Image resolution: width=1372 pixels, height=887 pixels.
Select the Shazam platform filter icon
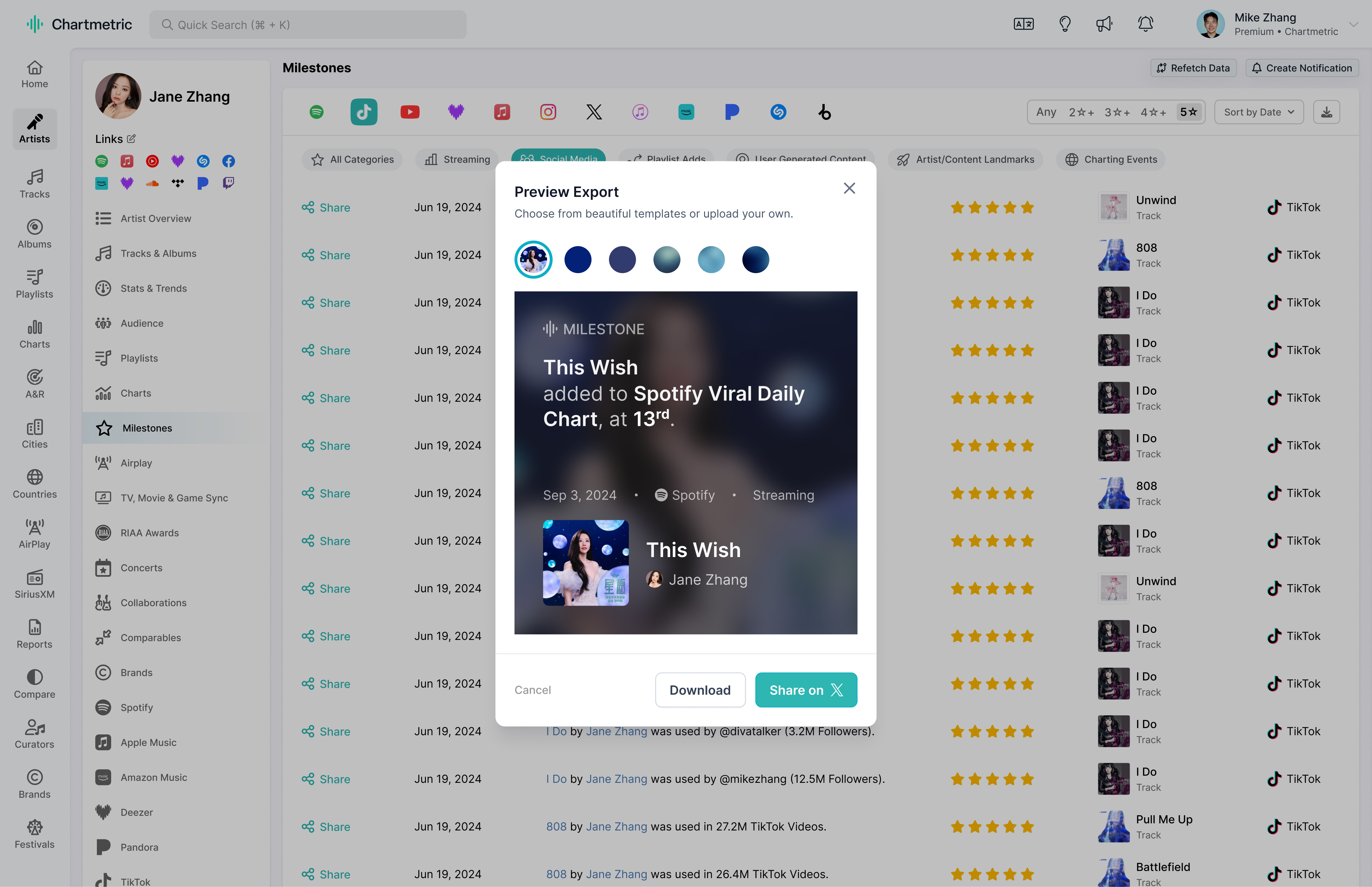tap(778, 112)
